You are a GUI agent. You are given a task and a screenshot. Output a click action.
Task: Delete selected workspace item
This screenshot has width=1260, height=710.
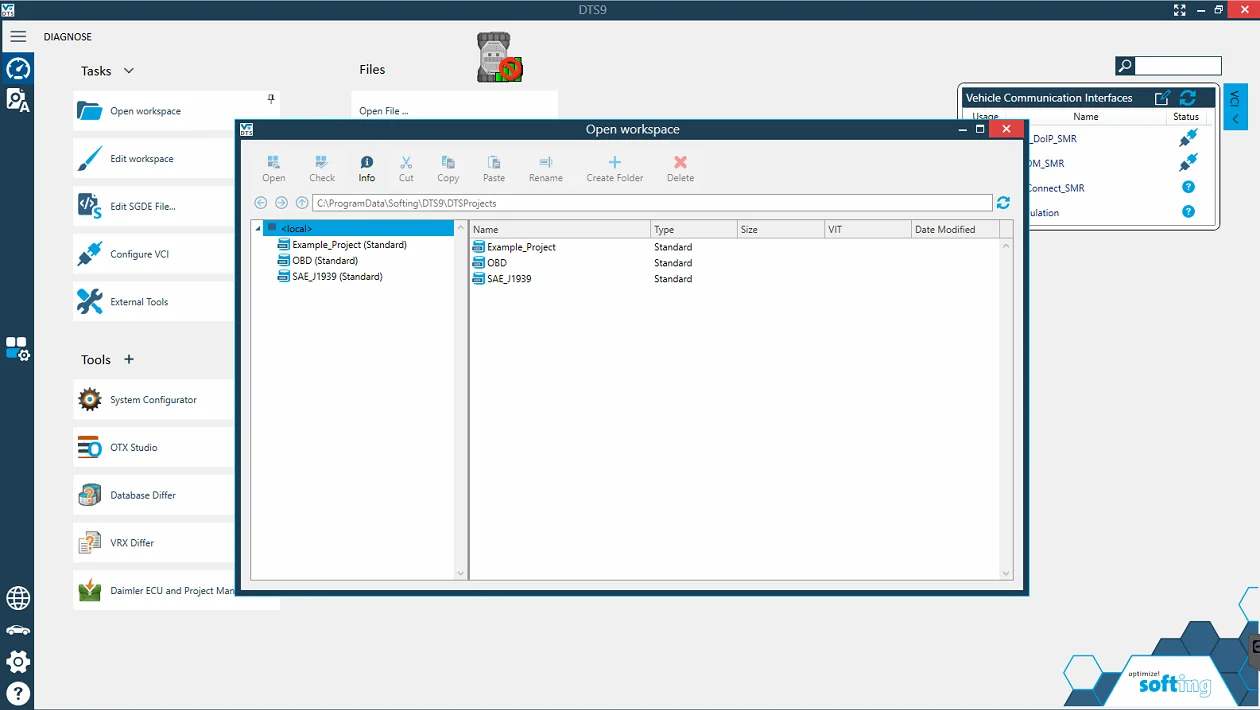point(680,168)
